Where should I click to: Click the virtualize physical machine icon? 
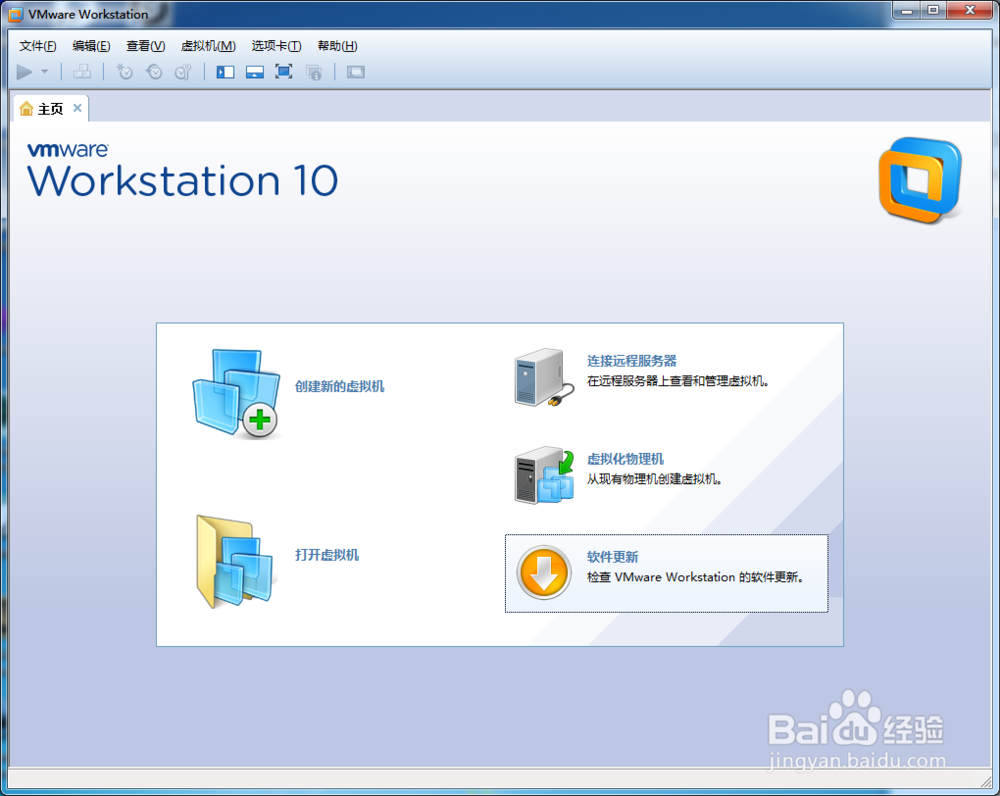544,475
